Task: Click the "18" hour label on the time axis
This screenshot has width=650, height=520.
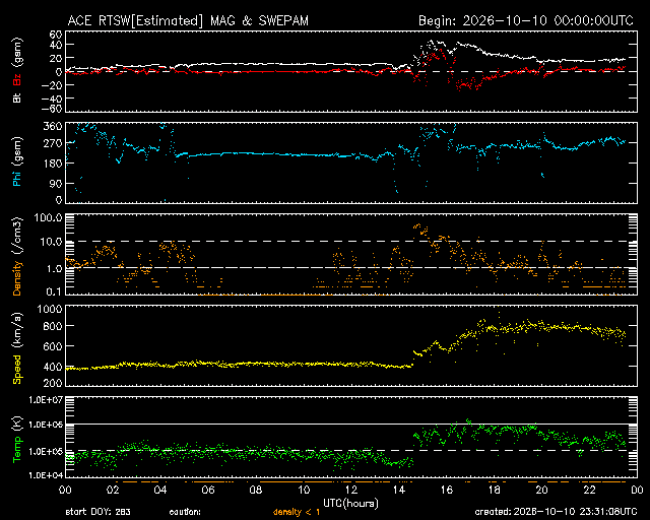Action: pyautogui.click(x=495, y=490)
